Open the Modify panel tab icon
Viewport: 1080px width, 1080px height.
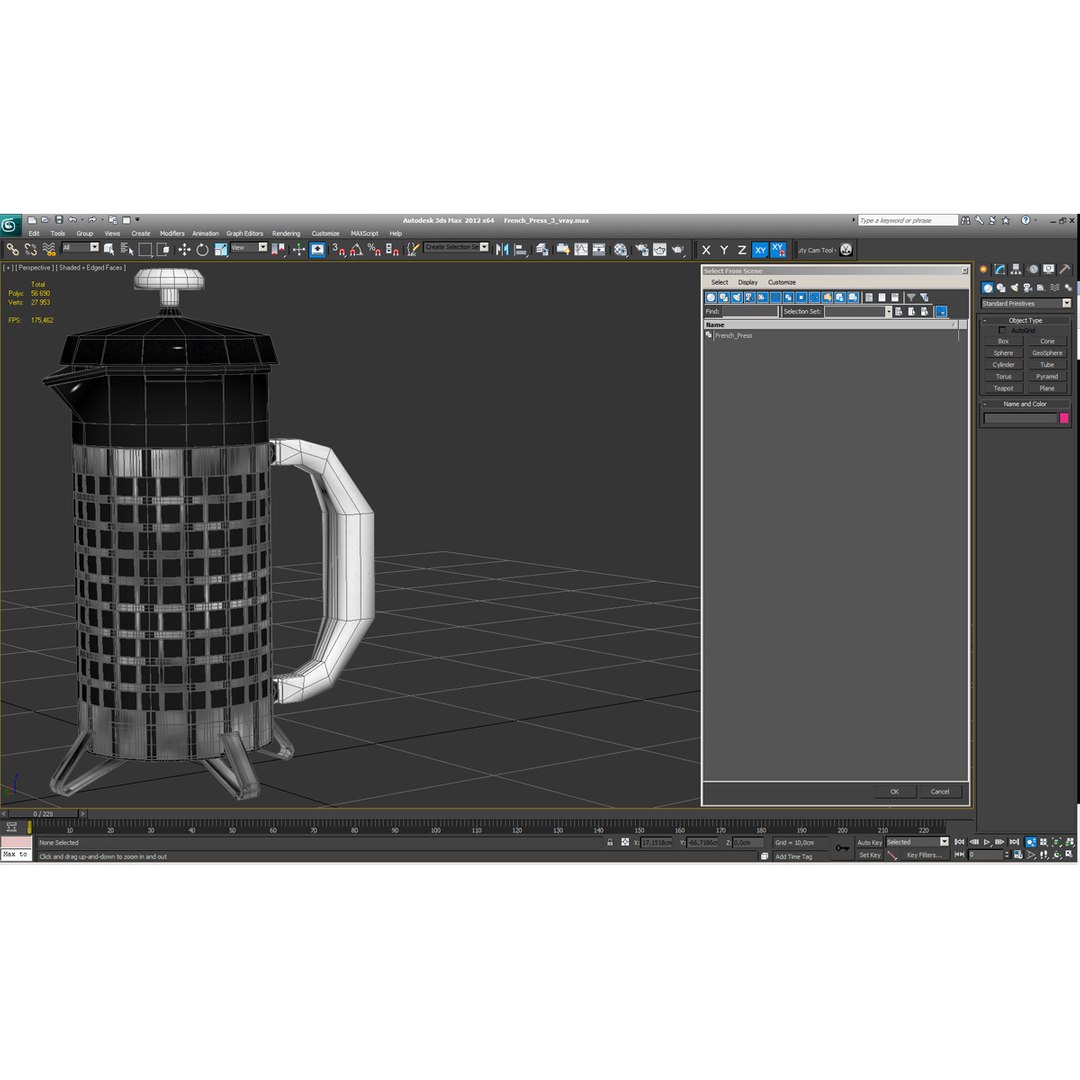point(999,269)
